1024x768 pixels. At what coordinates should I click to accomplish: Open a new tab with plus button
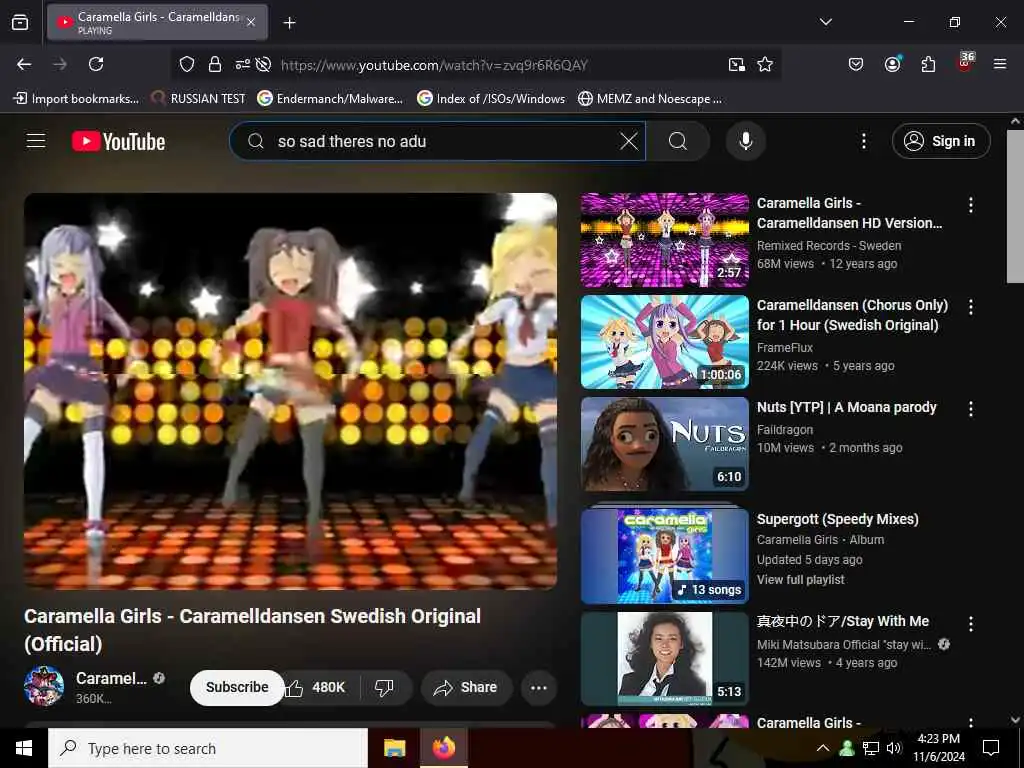click(289, 23)
